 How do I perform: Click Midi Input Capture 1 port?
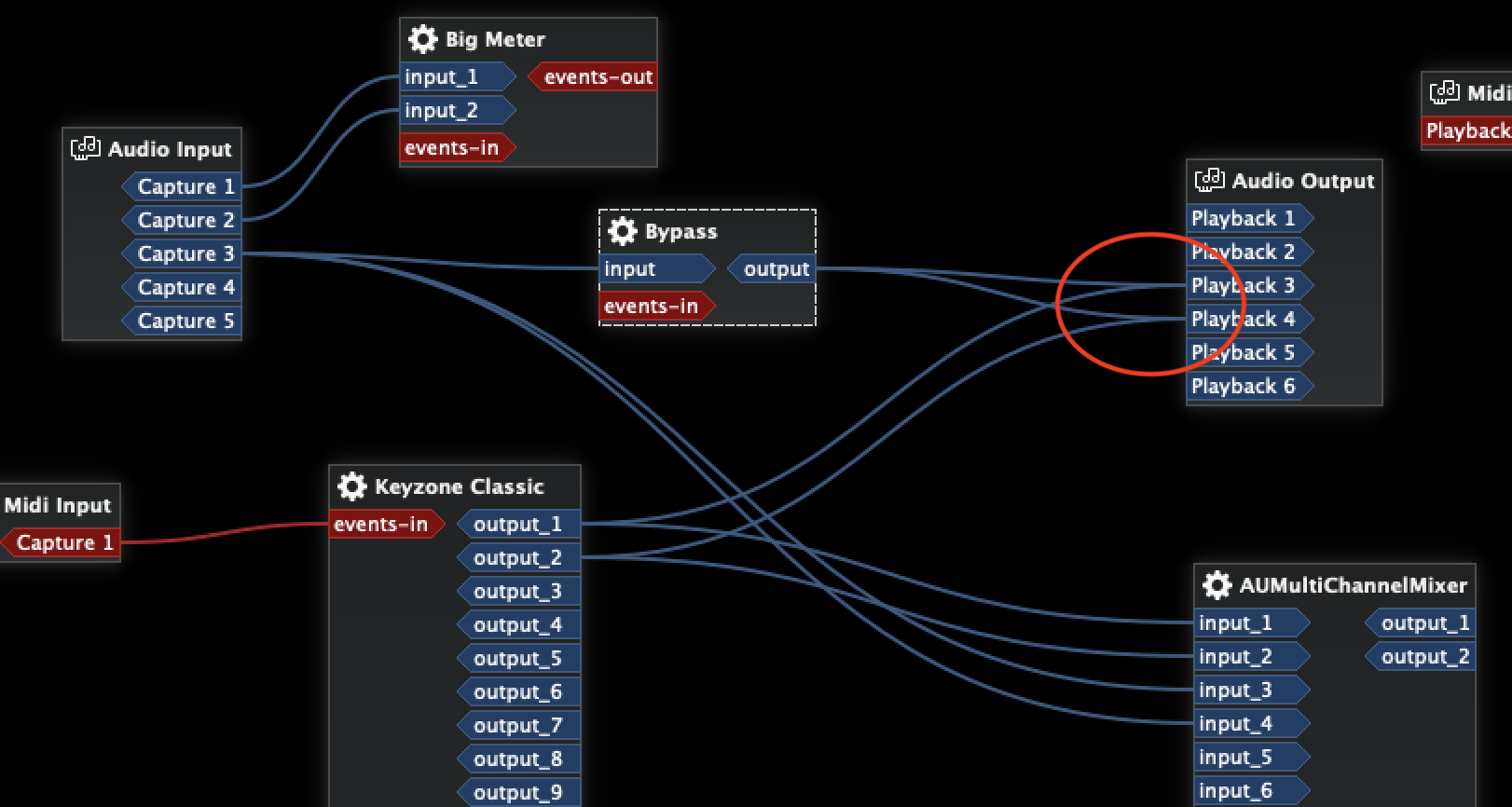click(x=61, y=542)
